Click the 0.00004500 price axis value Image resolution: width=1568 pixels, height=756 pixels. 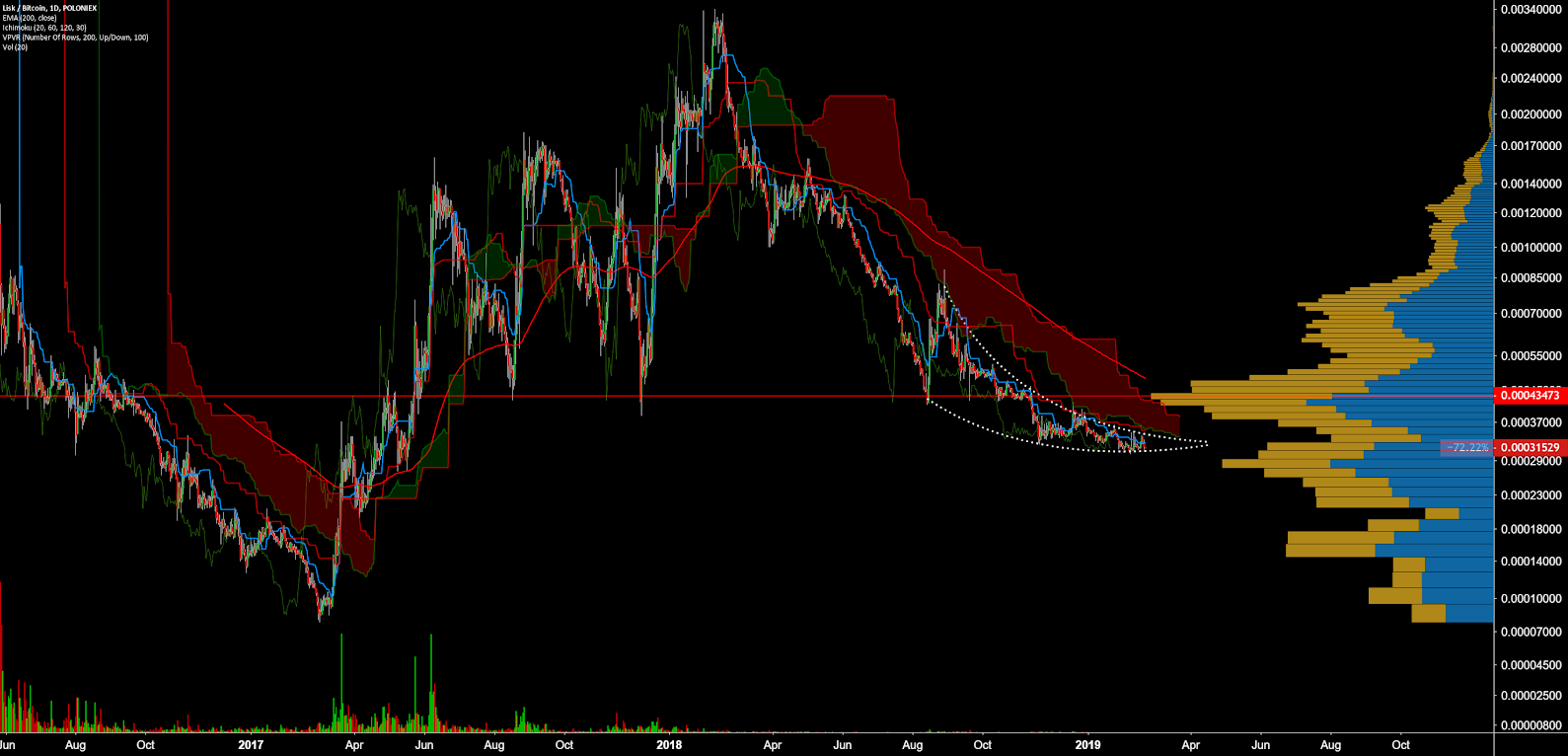click(1531, 665)
